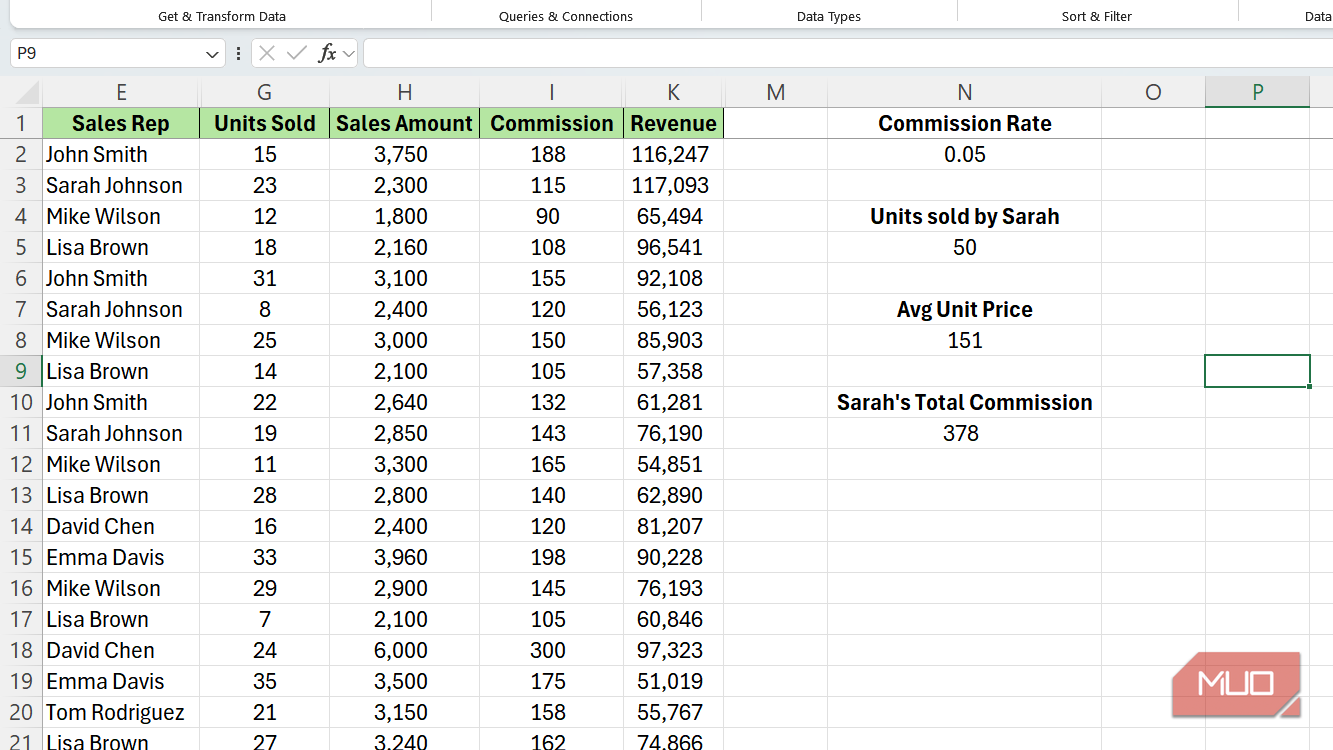Viewport: 1333px width, 750px height.
Task: Select the "Units Sold" header cell
Action: click(264, 124)
